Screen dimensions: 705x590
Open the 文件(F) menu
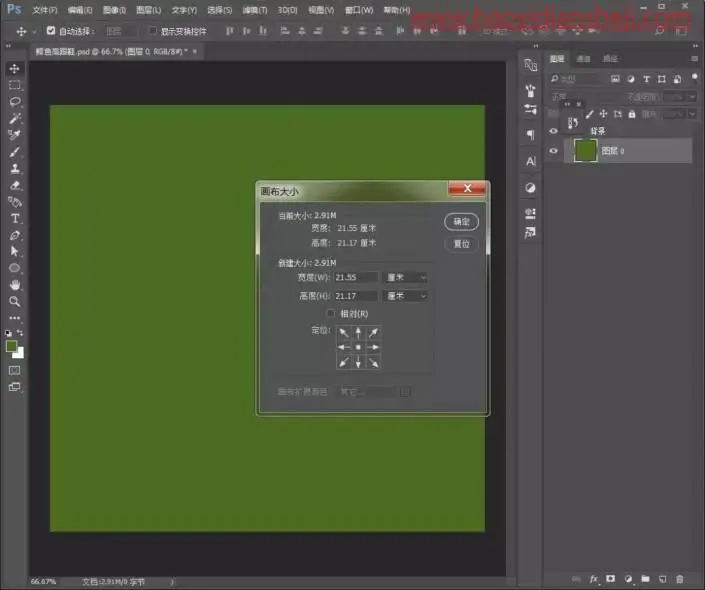pyautogui.click(x=45, y=10)
